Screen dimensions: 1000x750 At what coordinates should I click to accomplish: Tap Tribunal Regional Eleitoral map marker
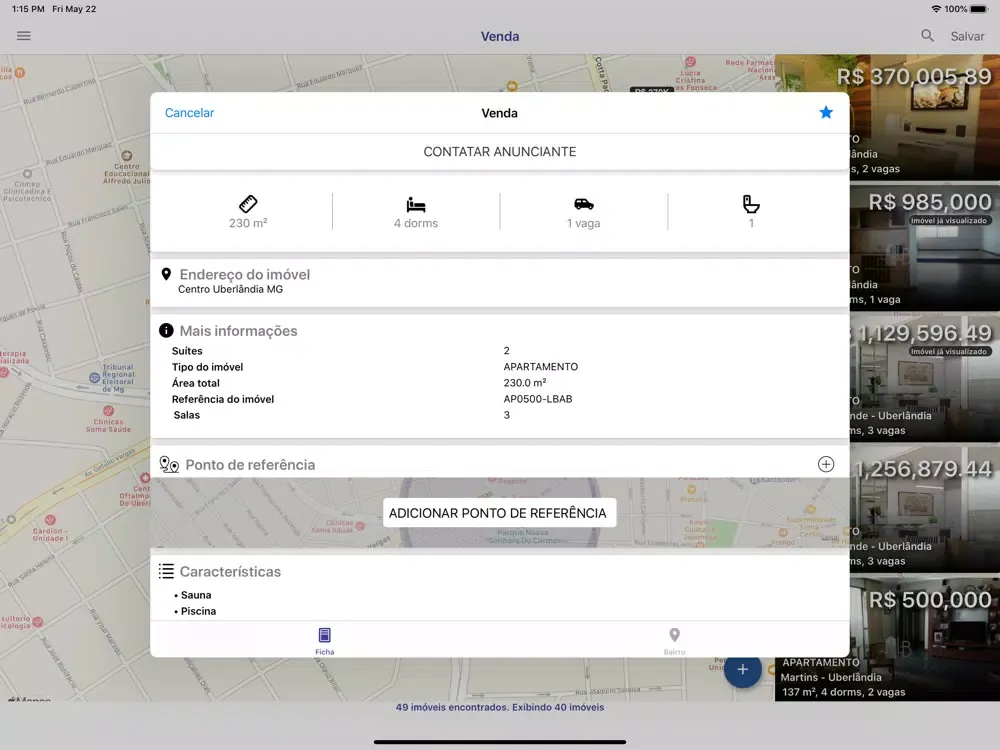[x=94, y=378]
